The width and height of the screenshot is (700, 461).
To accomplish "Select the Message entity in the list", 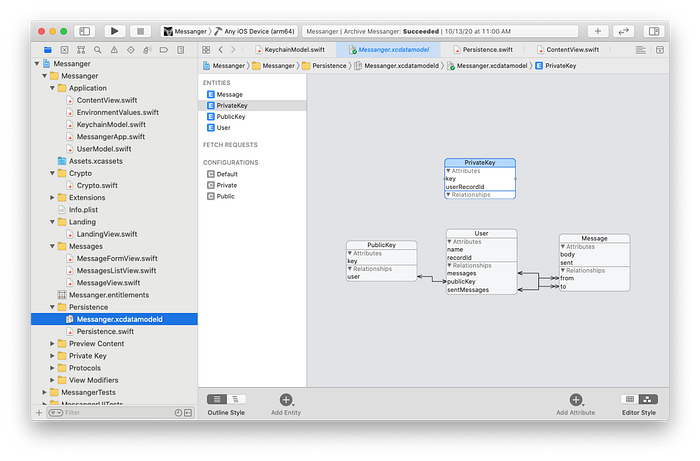I will pyautogui.click(x=252, y=95).
